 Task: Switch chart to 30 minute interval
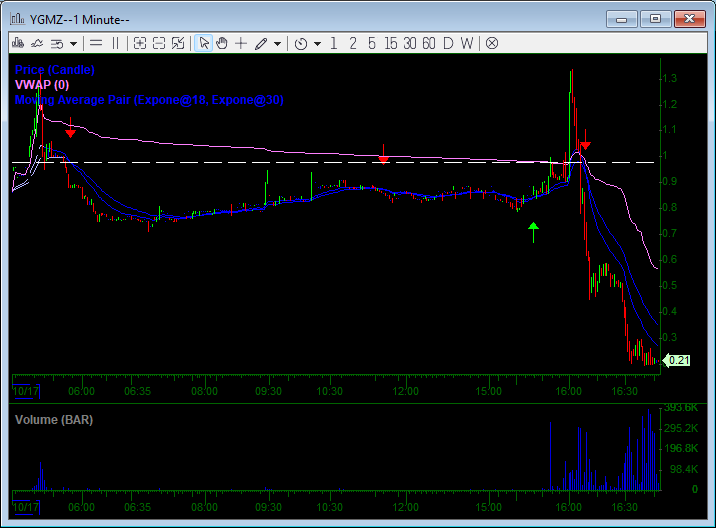(410, 43)
